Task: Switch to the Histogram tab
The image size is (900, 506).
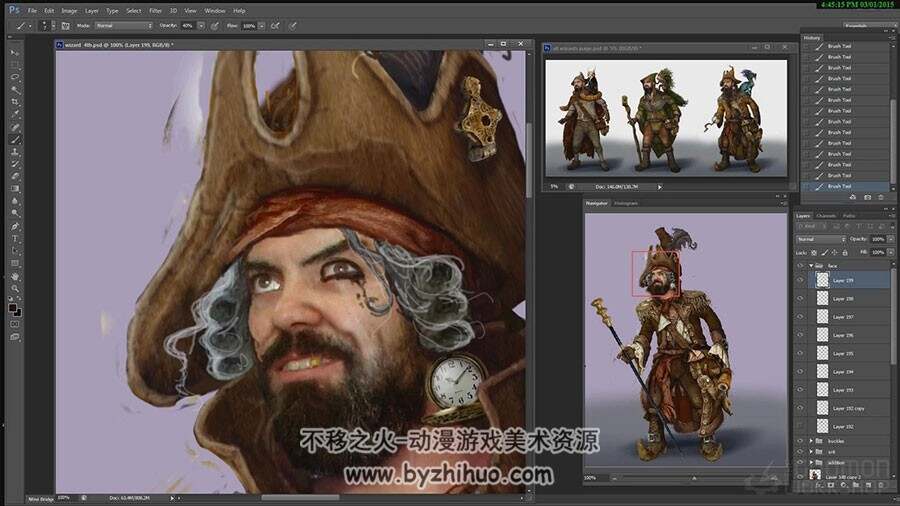Action: 626,203
